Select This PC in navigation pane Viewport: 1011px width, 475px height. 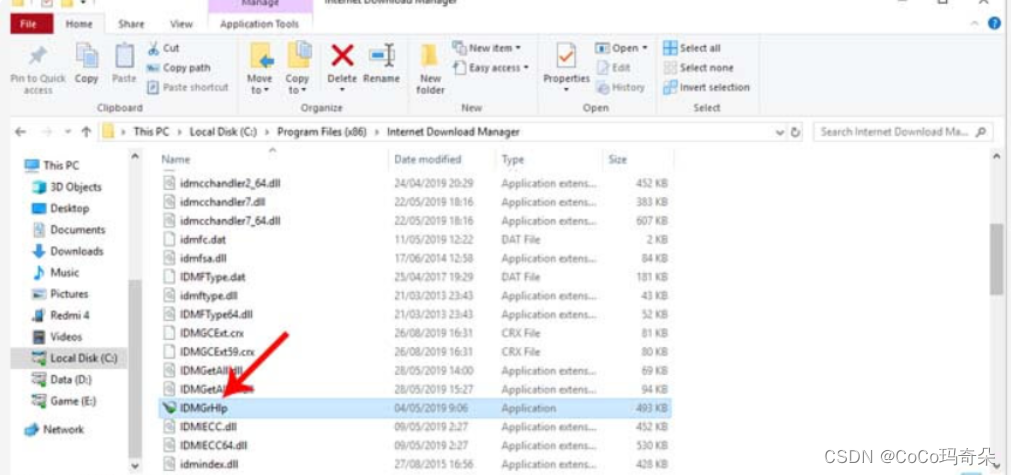(x=52, y=166)
